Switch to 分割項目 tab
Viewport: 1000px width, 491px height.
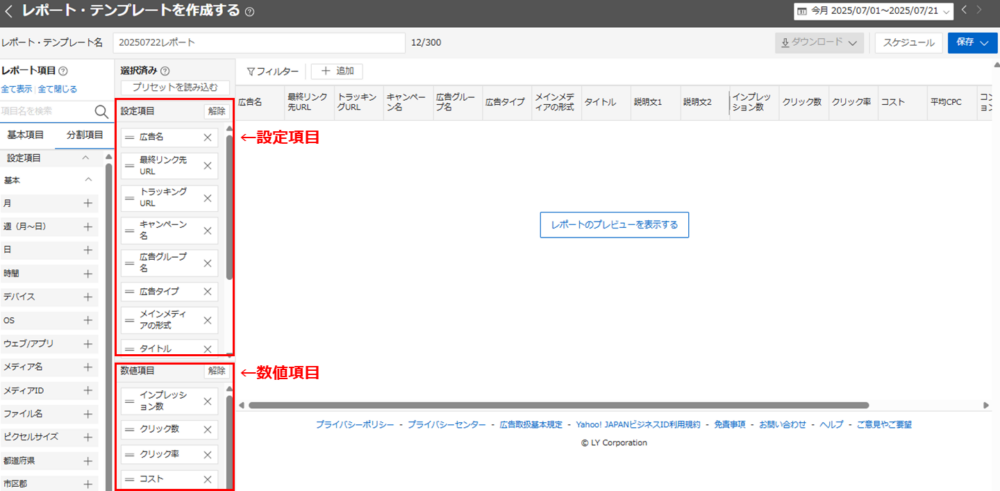pos(85,135)
